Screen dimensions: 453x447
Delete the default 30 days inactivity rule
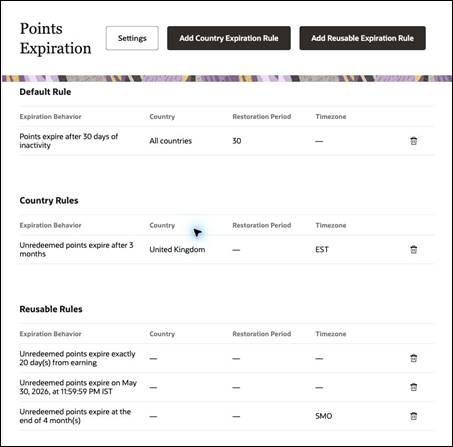tap(413, 141)
